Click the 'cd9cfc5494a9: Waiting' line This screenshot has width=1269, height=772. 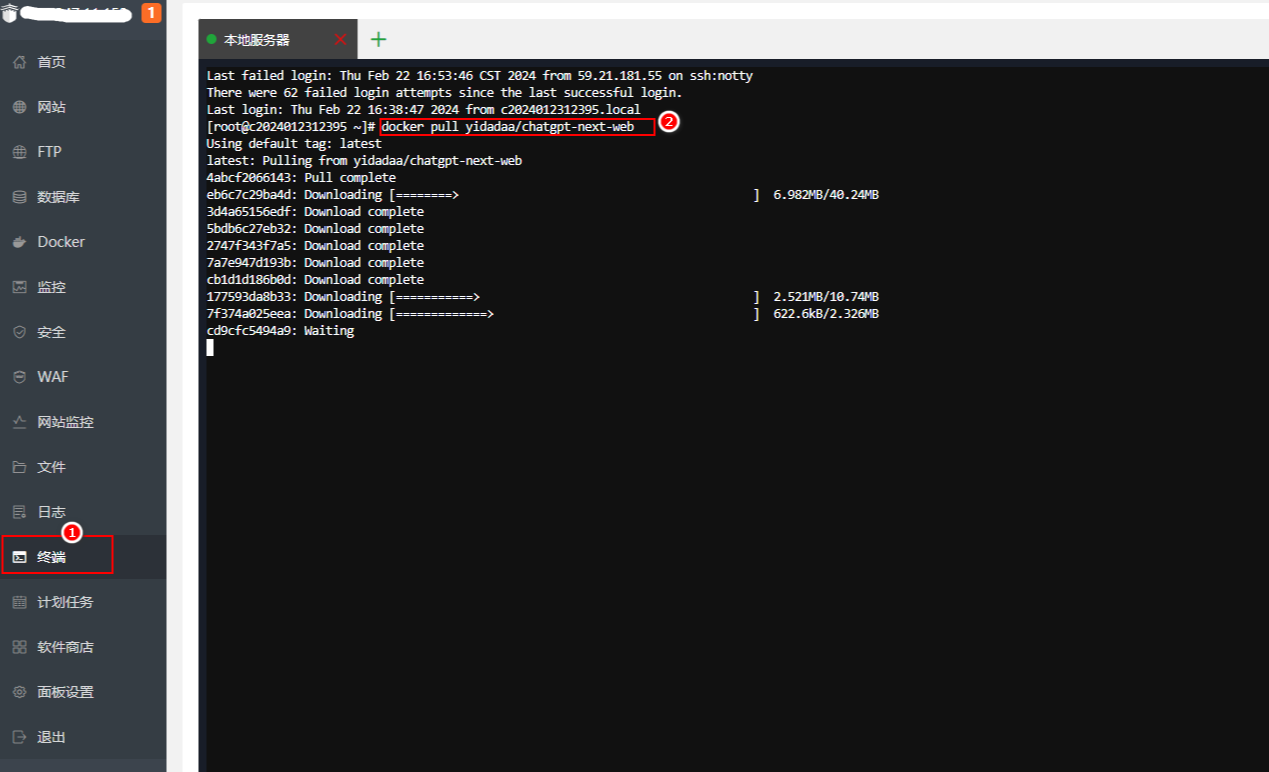point(280,331)
